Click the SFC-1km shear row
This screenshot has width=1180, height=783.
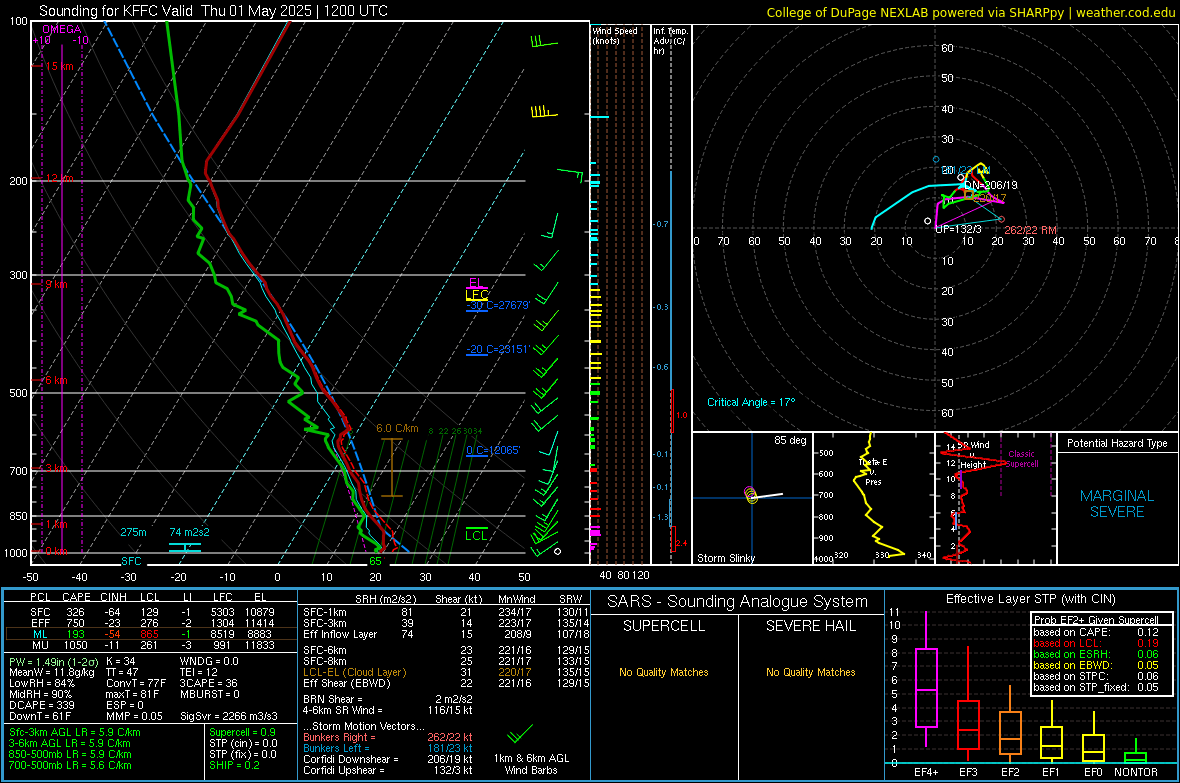(x=446, y=613)
